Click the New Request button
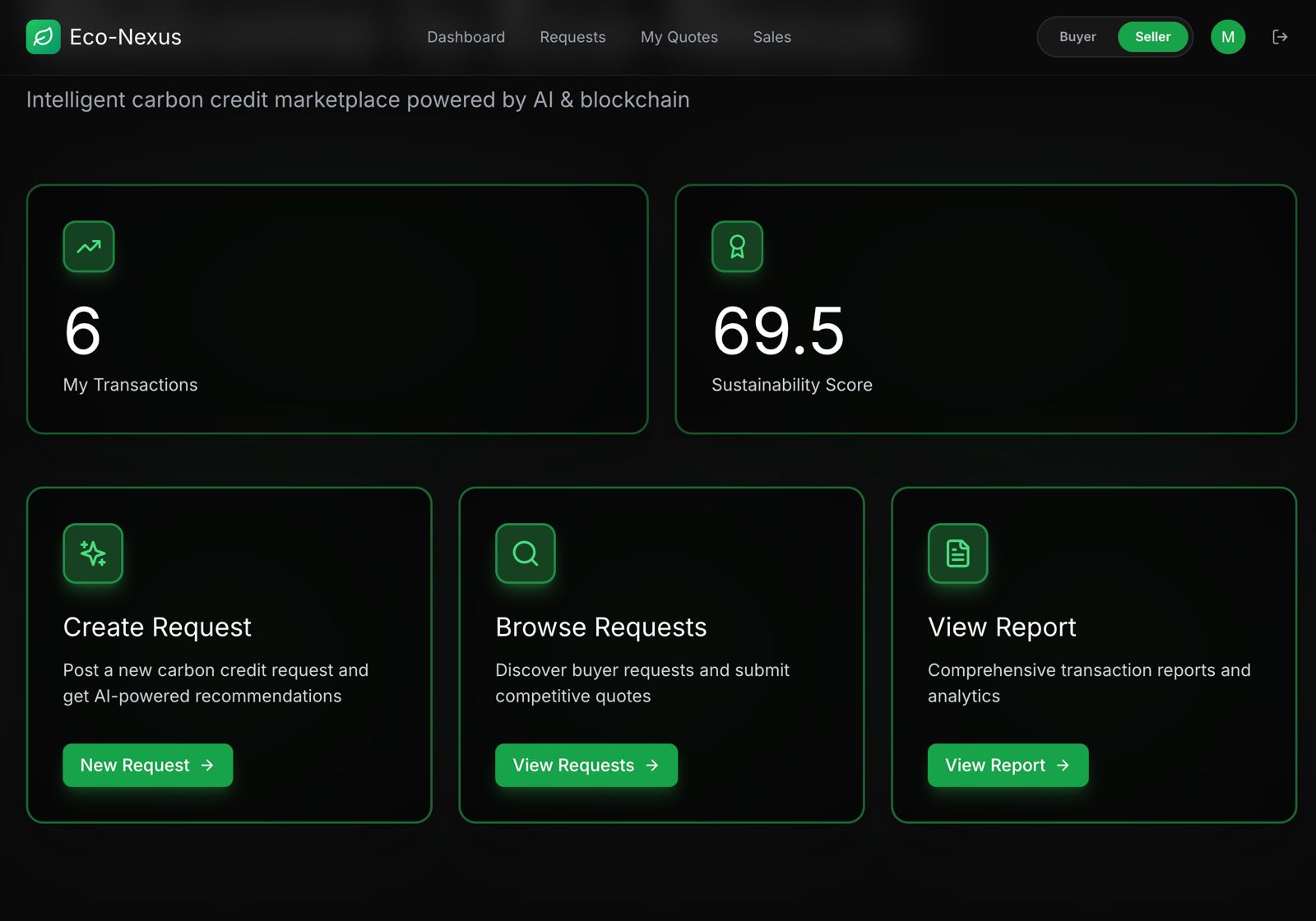Screen dimensions: 1316x921 148,766
